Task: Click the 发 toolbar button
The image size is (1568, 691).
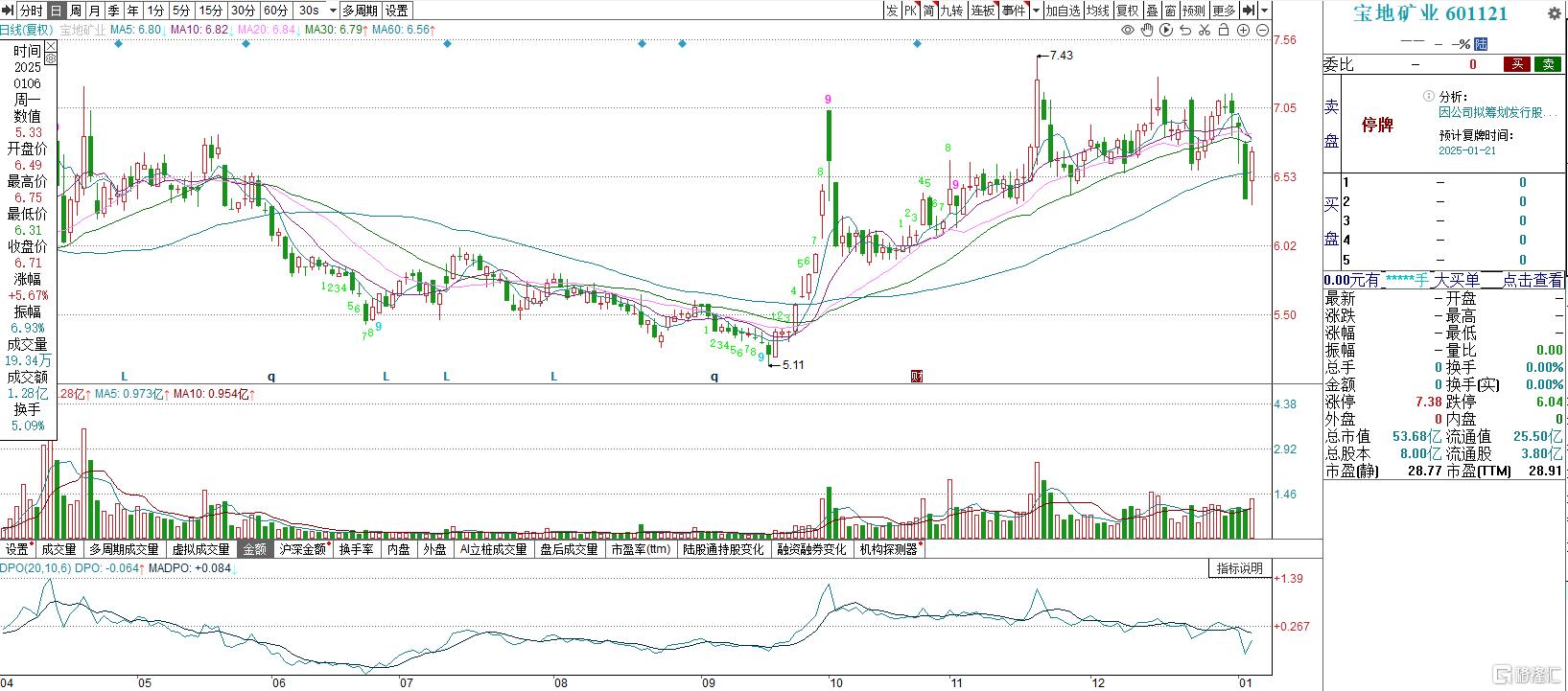Action: point(892,11)
